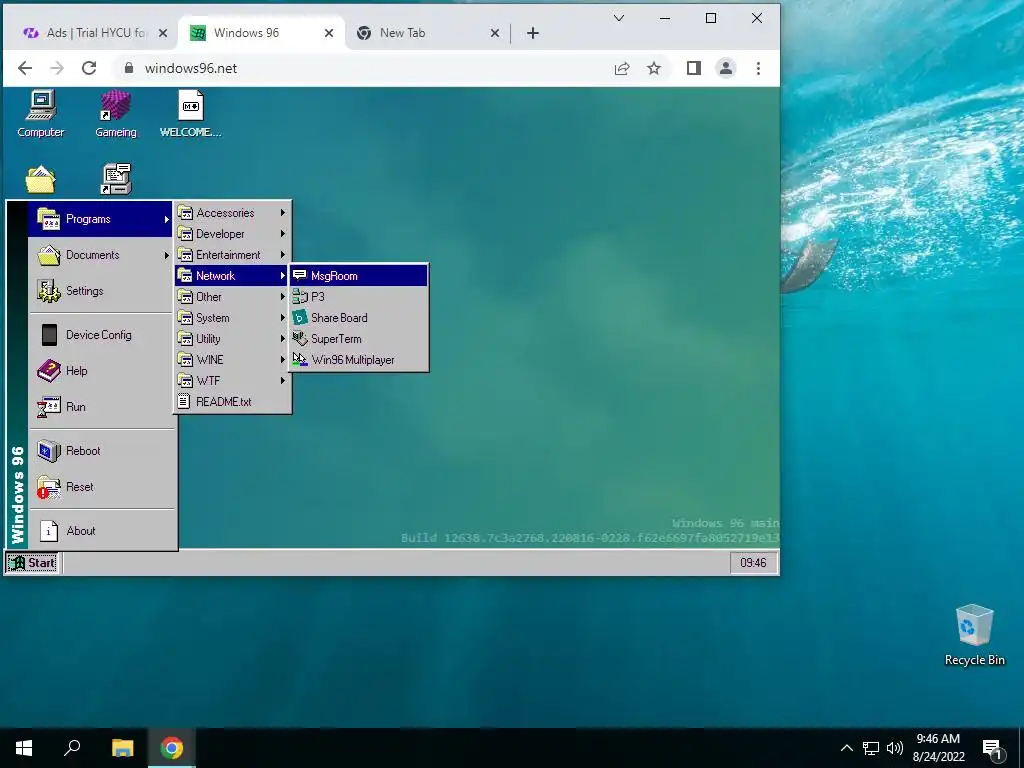Click the Run dialog icon
The height and width of the screenshot is (768, 1024).
pyautogui.click(x=49, y=407)
